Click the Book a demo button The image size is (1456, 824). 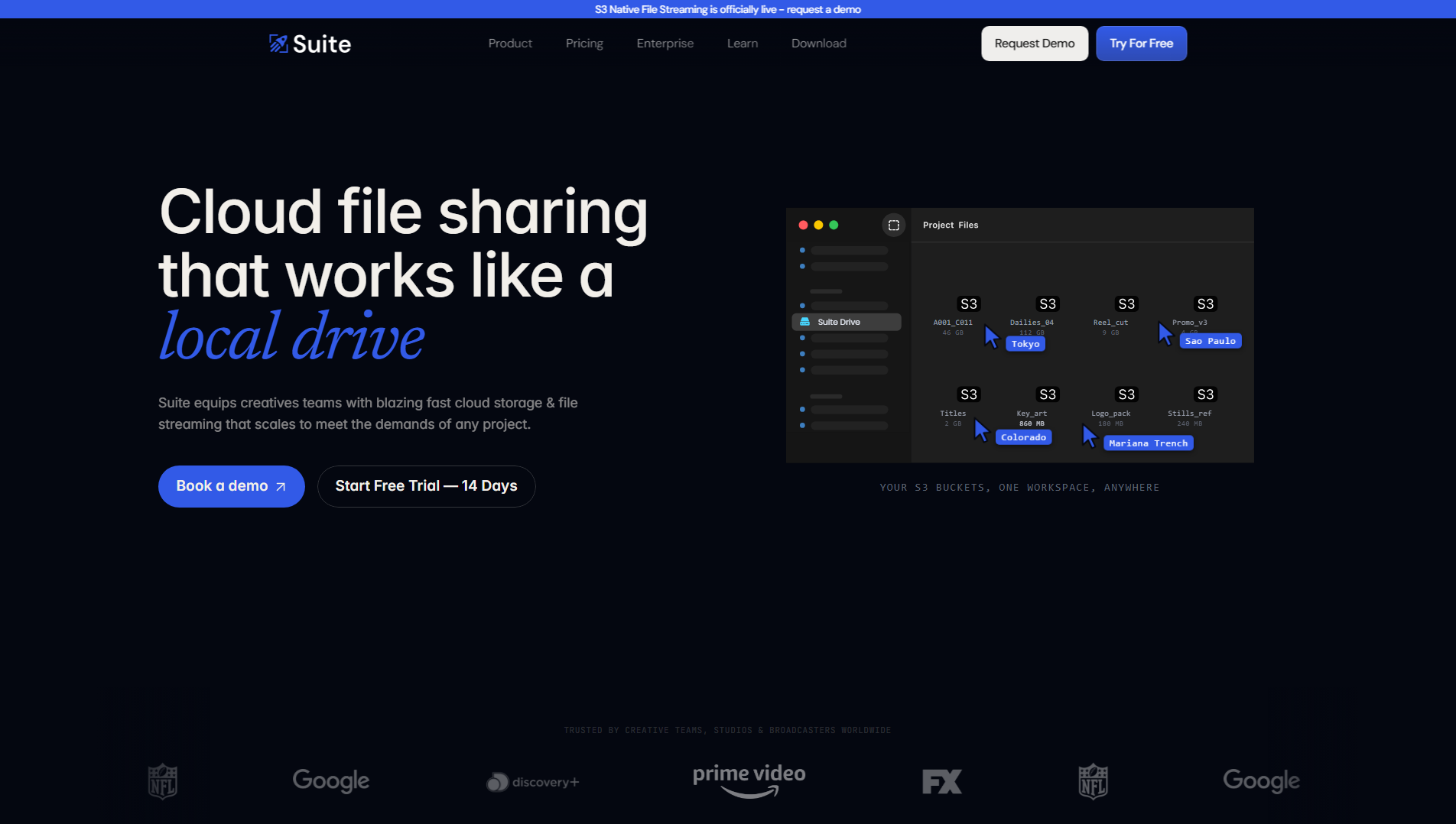point(231,486)
